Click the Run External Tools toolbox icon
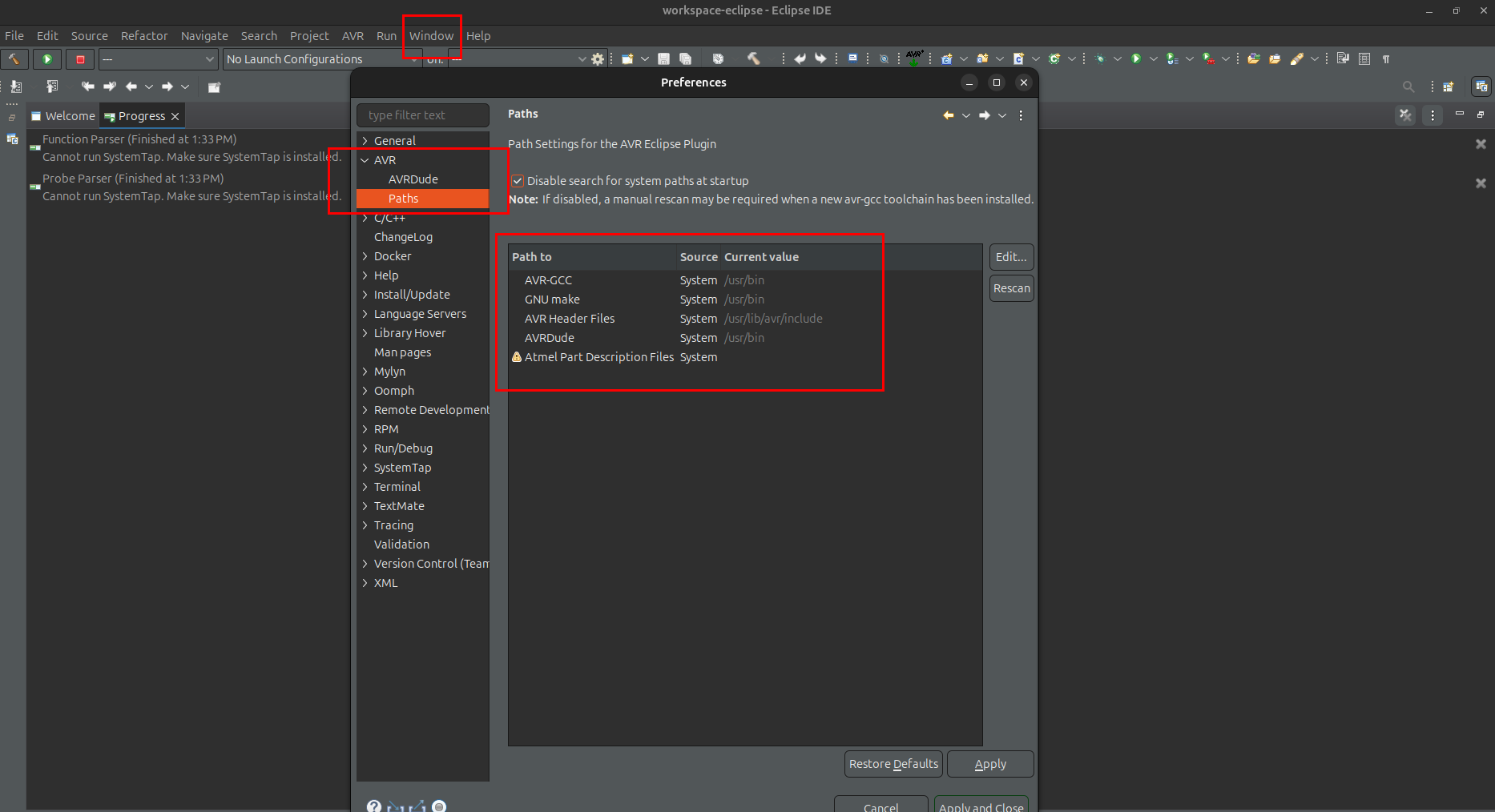 point(1208,58)
